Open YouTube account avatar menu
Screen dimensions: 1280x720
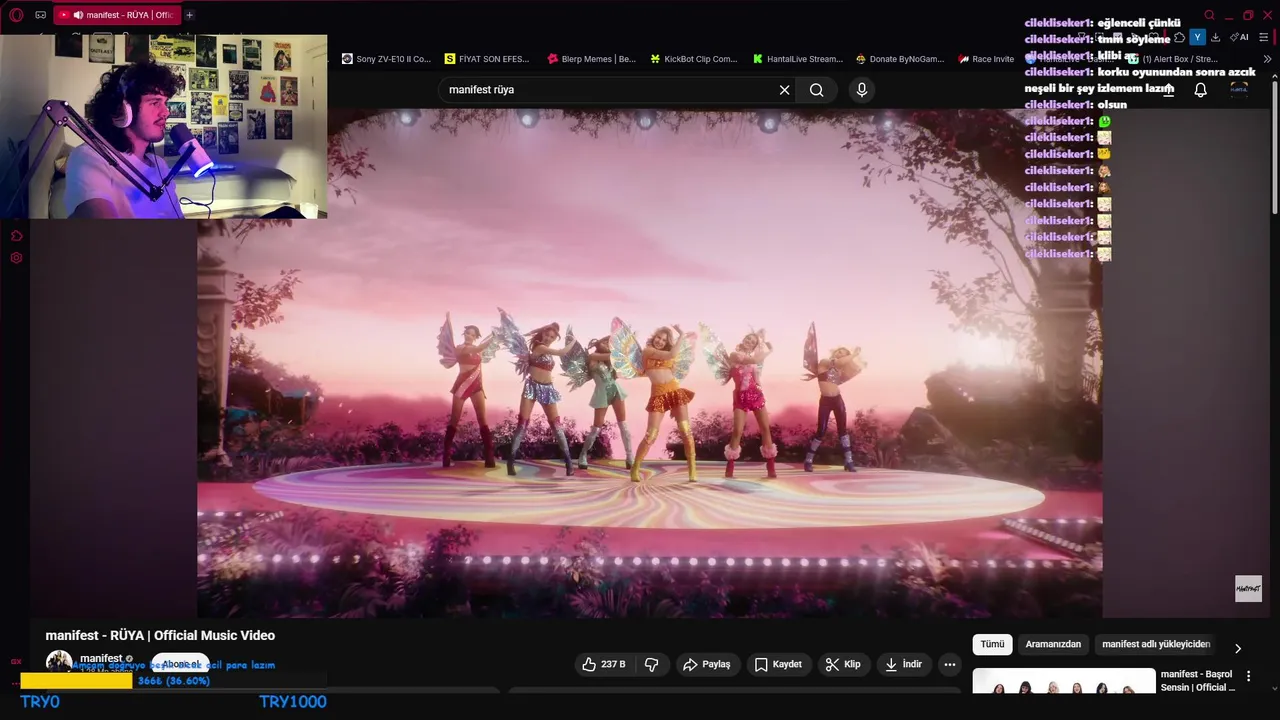(x=1239, y=90)
